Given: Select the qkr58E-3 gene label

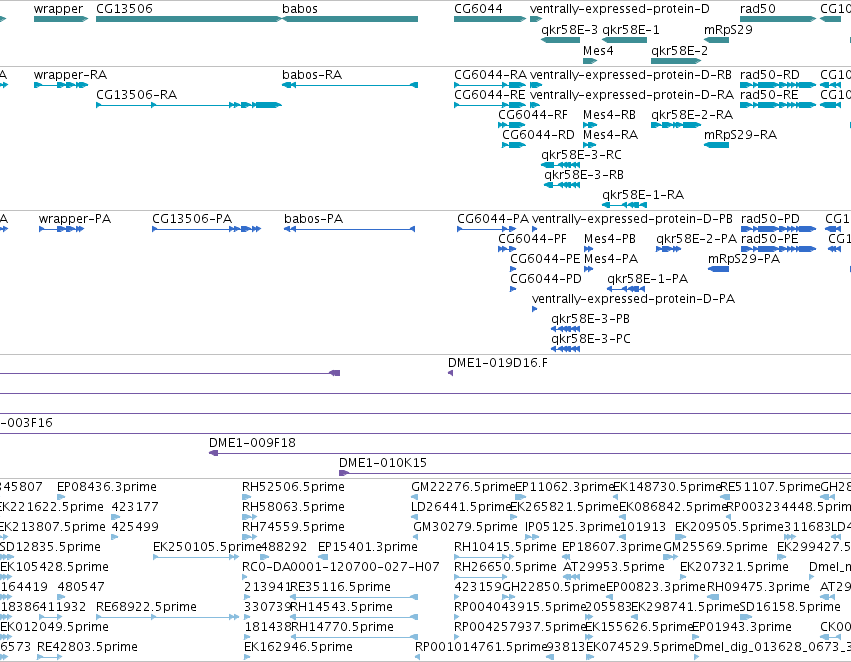Looking at the screenshot, I should point(569,30).
